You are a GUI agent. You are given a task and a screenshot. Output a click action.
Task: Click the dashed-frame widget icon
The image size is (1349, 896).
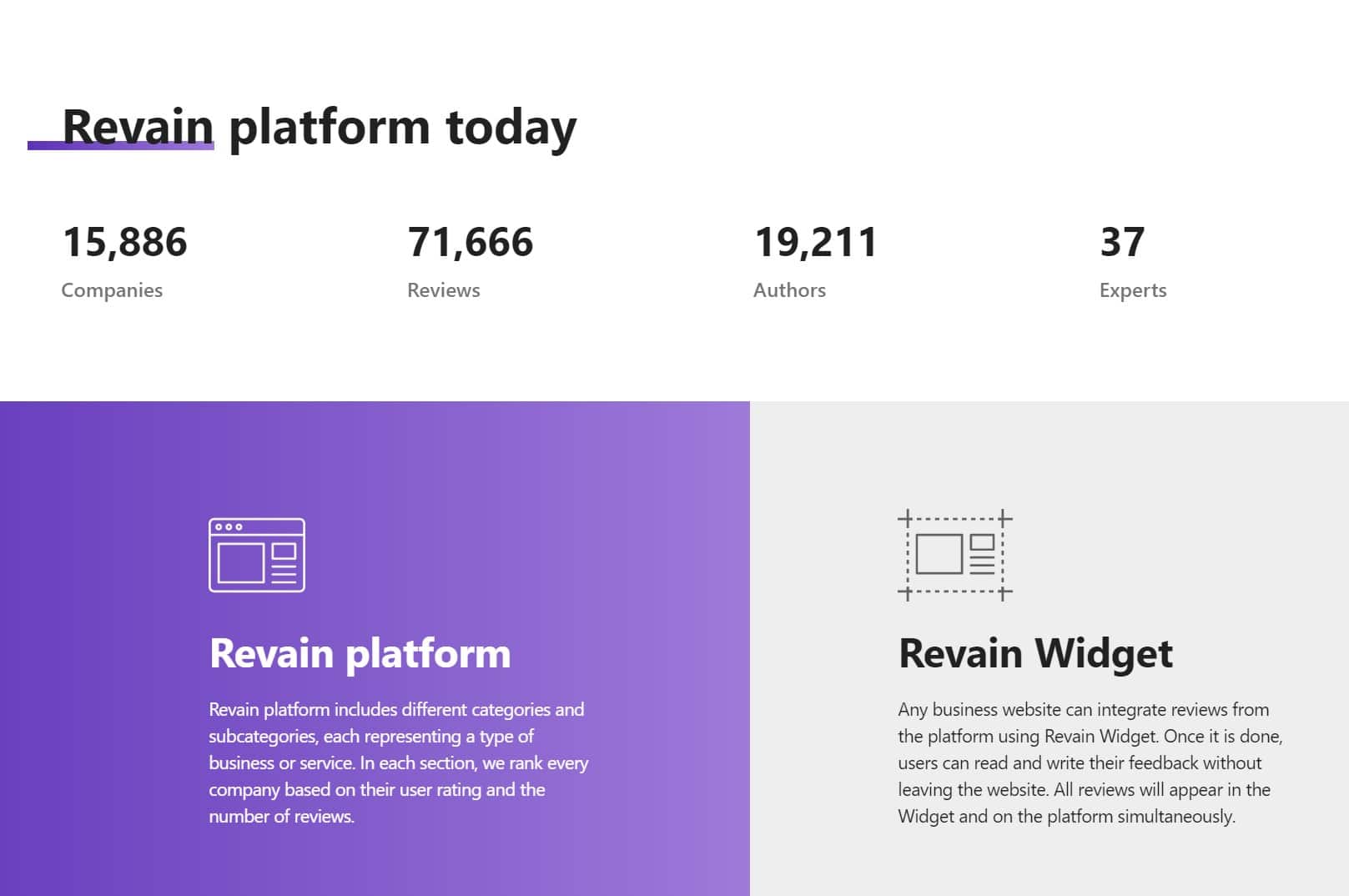coord(955,555)
